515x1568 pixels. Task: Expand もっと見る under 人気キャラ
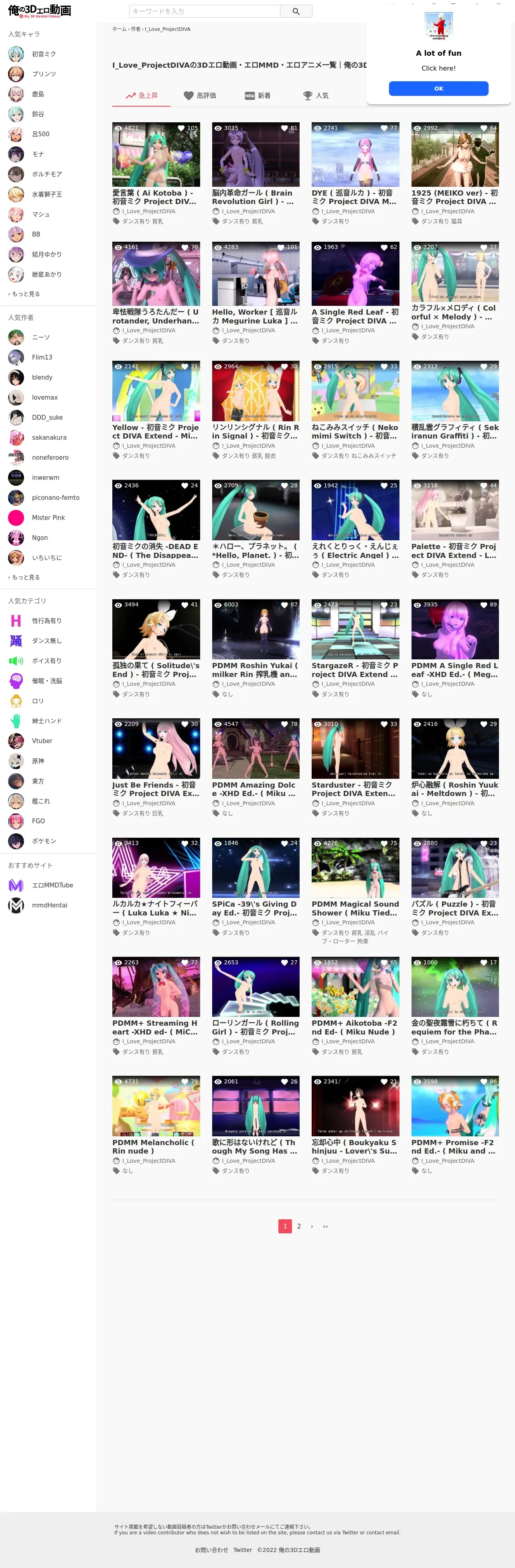coord(24,294)
